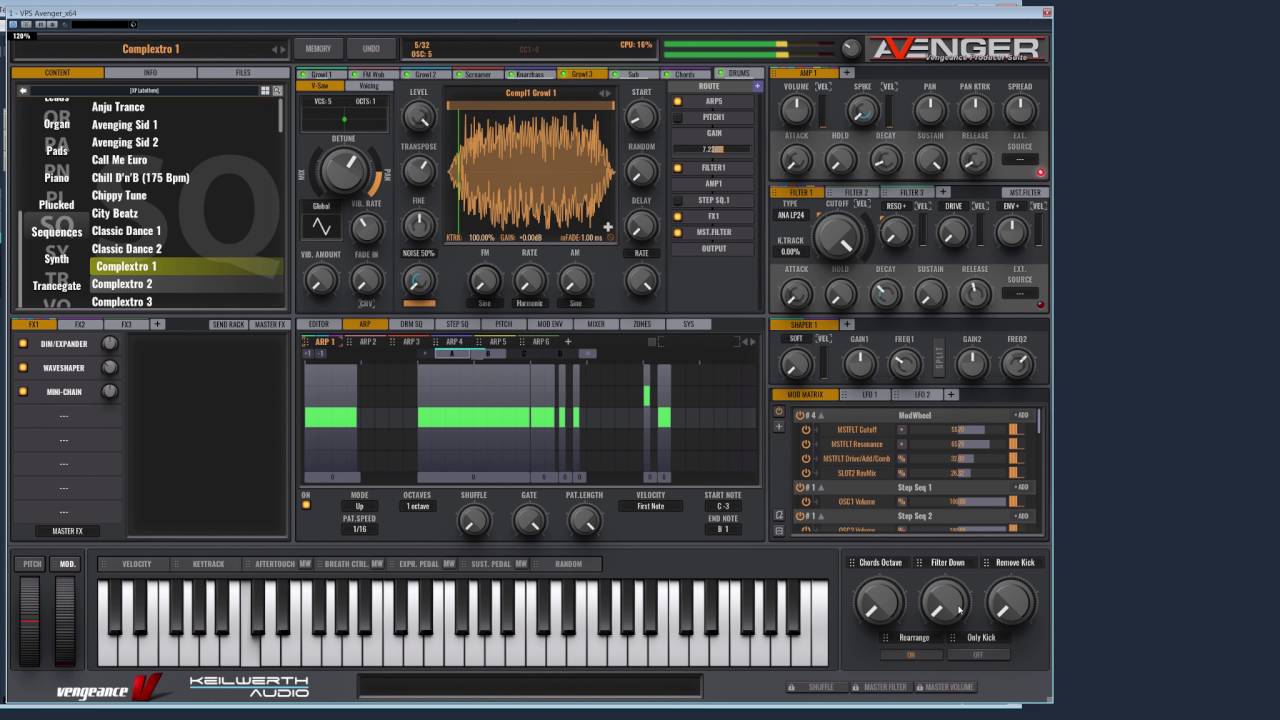1280x720 pixels.
Task: Switch the browser to grid view icon
Action: click(x=265, y=90)
